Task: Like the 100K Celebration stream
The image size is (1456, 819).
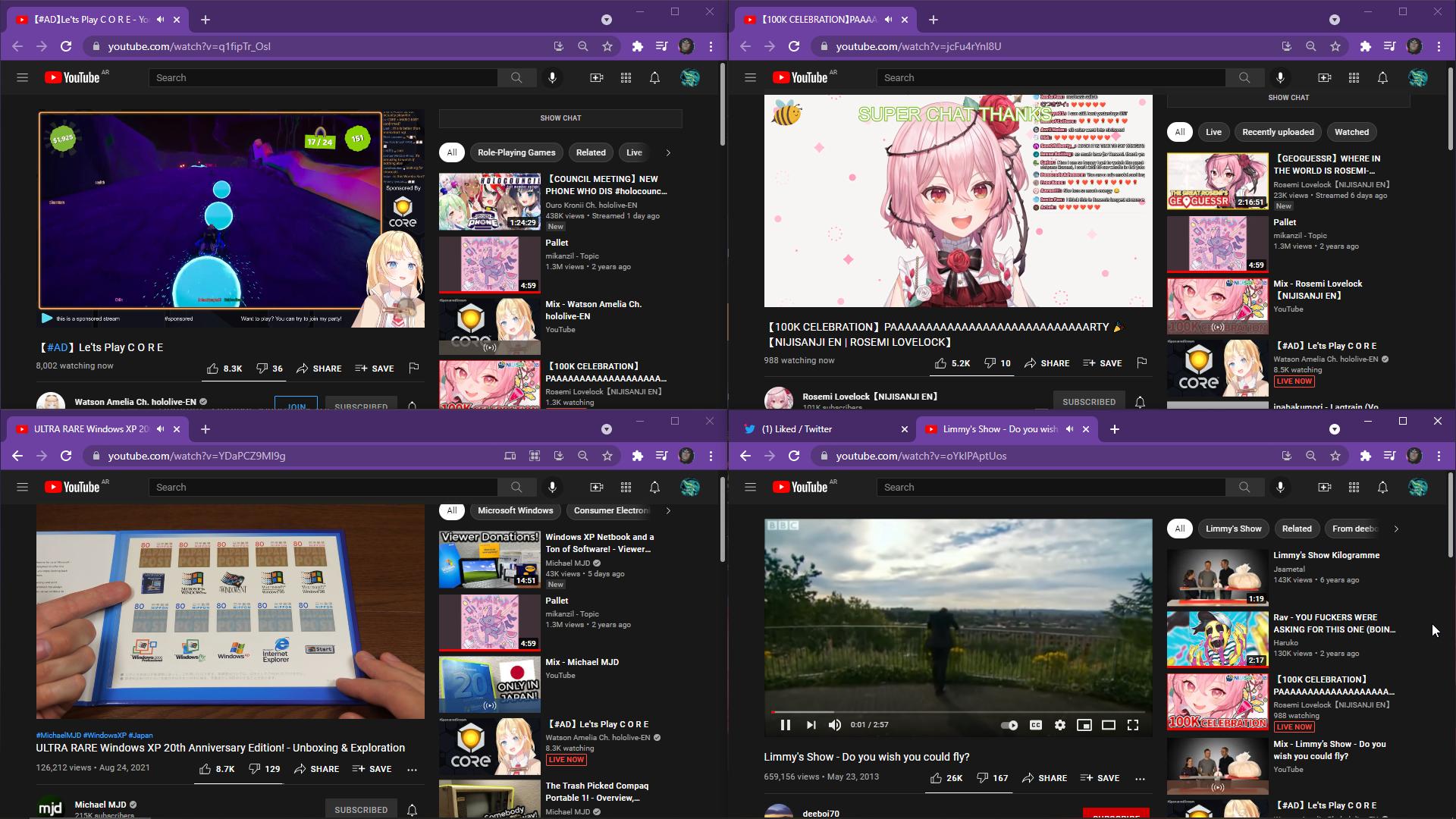Action: [x=952, y=363]
